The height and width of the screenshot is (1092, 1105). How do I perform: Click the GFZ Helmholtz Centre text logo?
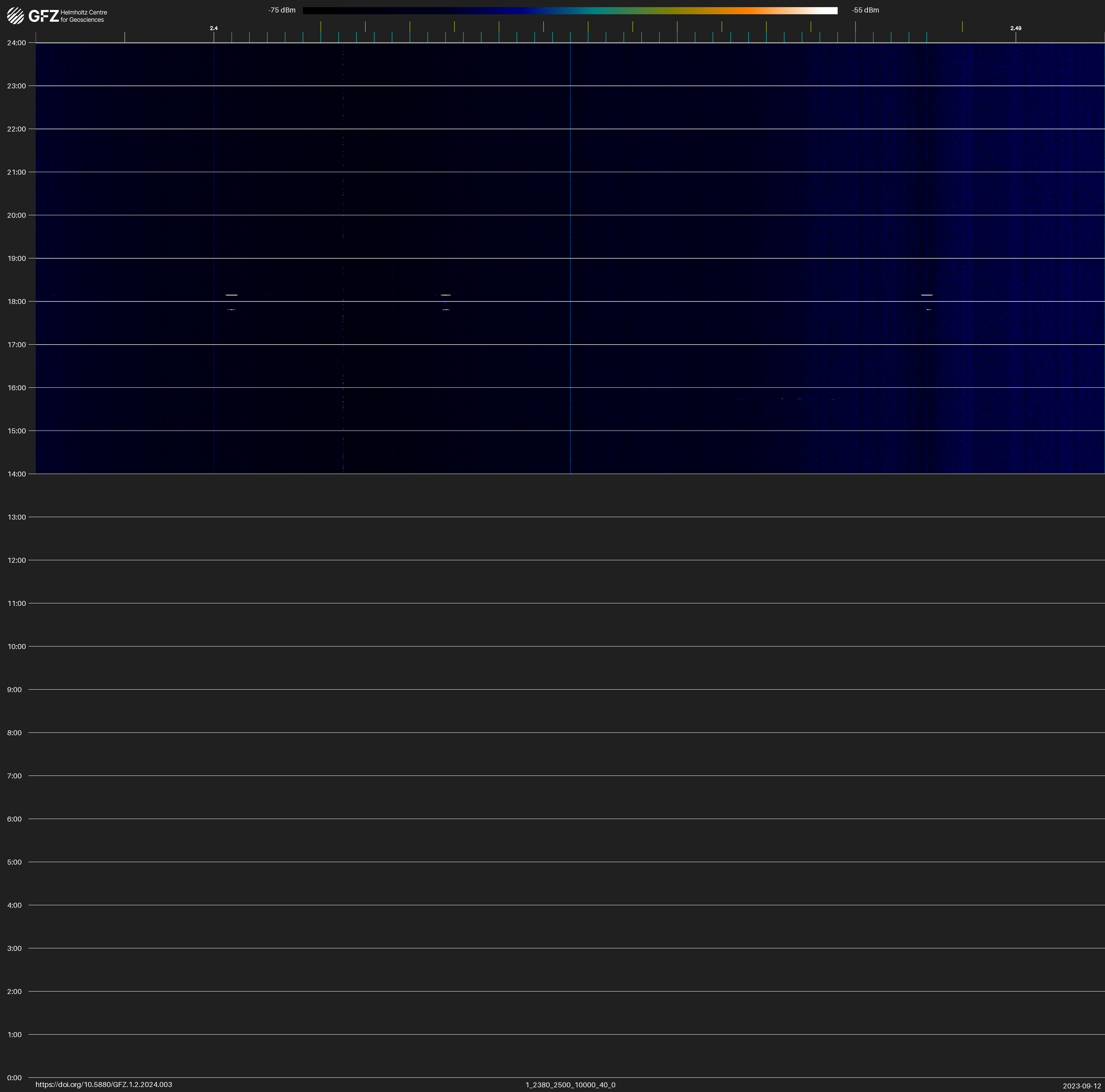(68, 16)
